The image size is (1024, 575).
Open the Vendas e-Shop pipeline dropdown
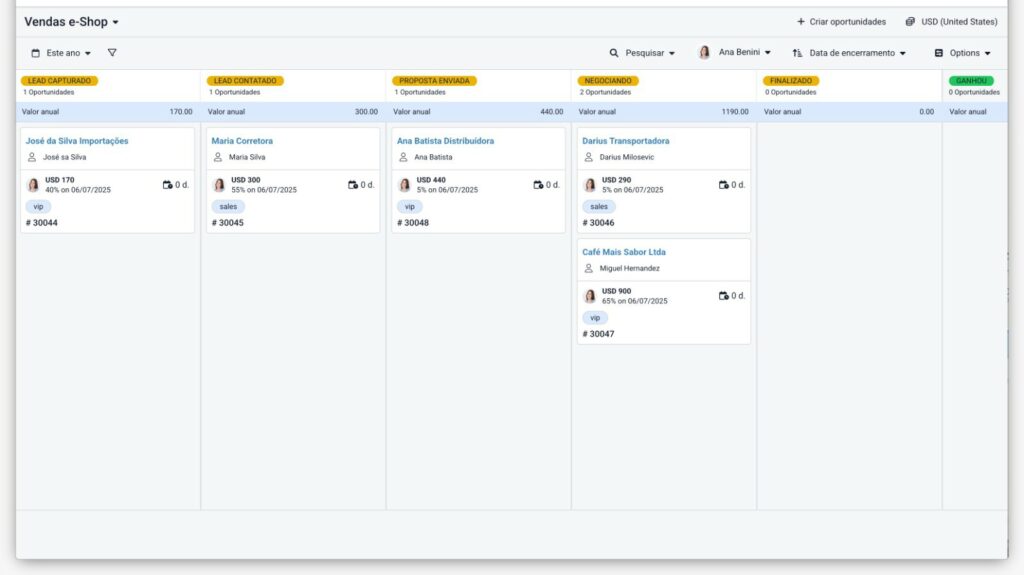[x=71, y=22]
